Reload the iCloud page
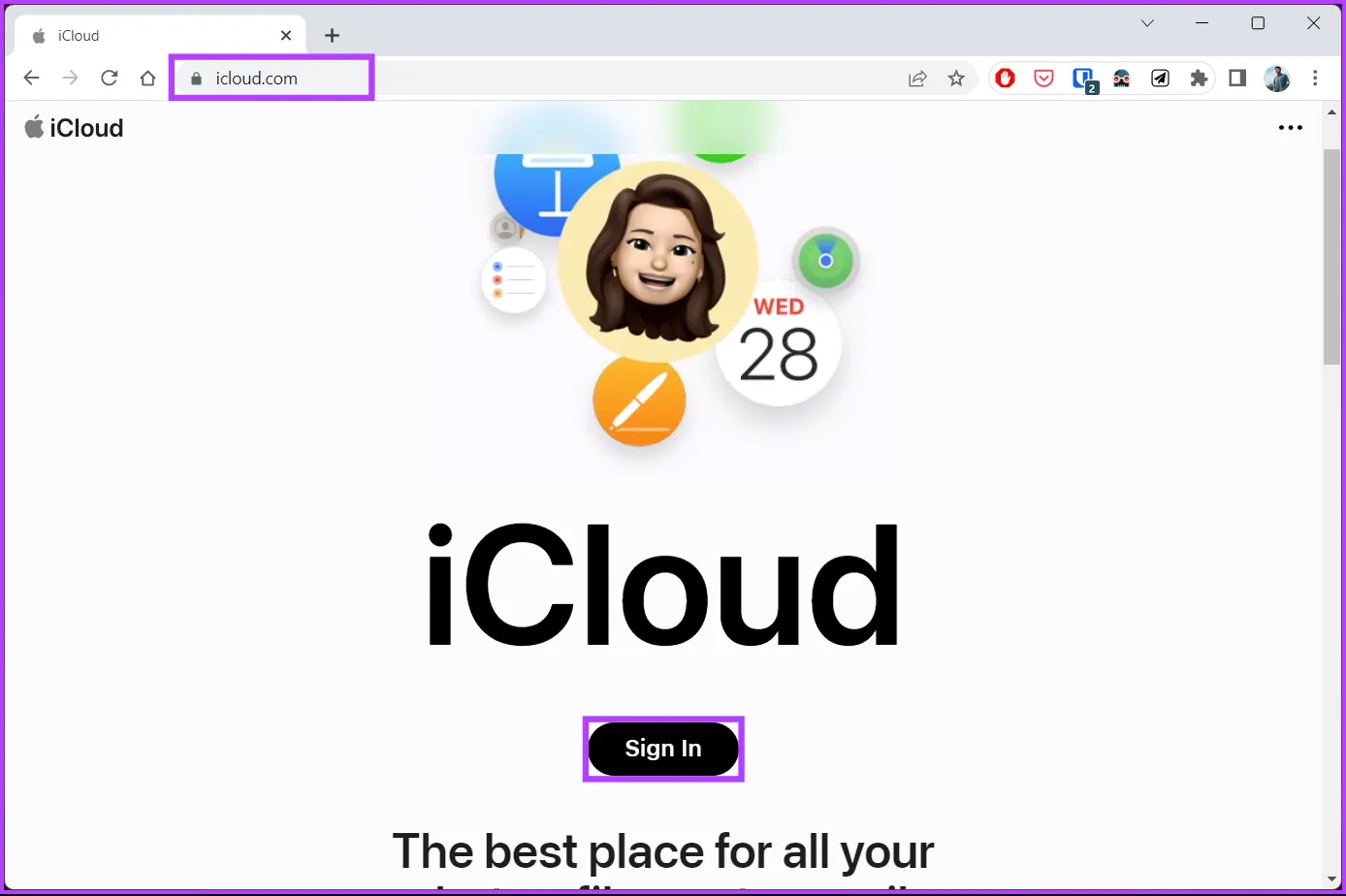Screen dimensions: 1346x896 (x=110, y=79)
